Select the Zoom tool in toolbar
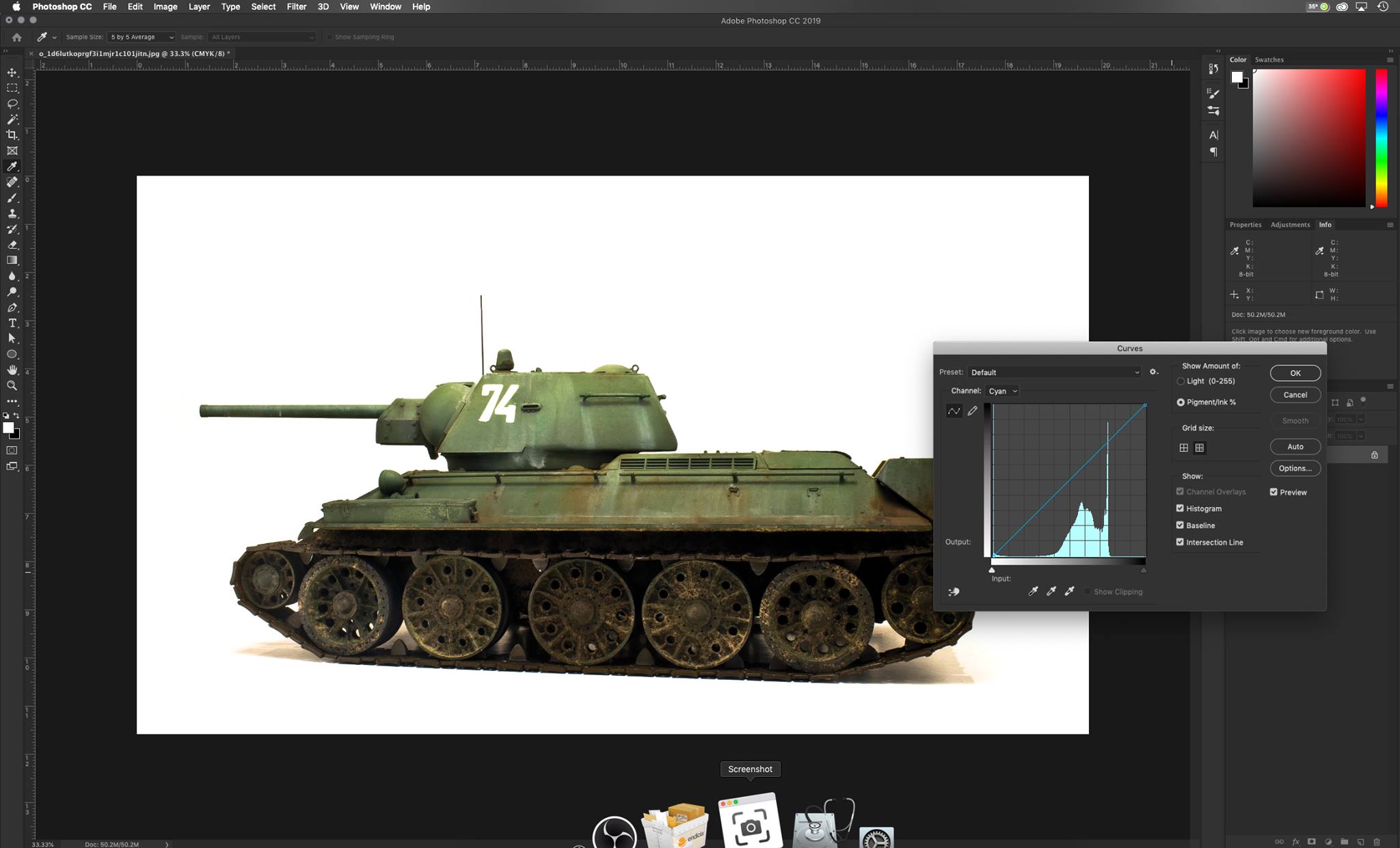The width and height of the screenshot is (1400, 848). (12, 386)
